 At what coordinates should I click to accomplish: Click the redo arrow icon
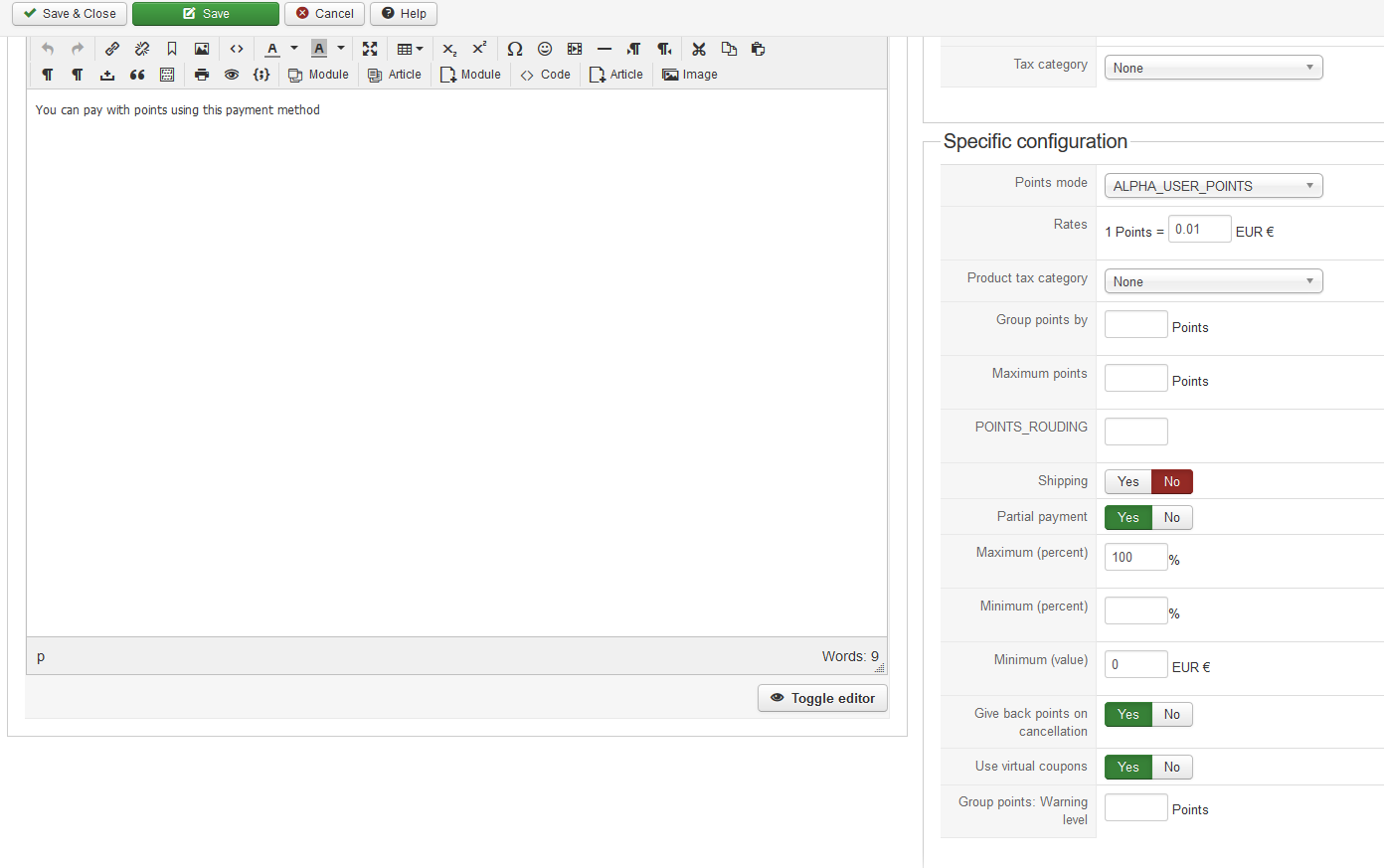pos(78,49)
